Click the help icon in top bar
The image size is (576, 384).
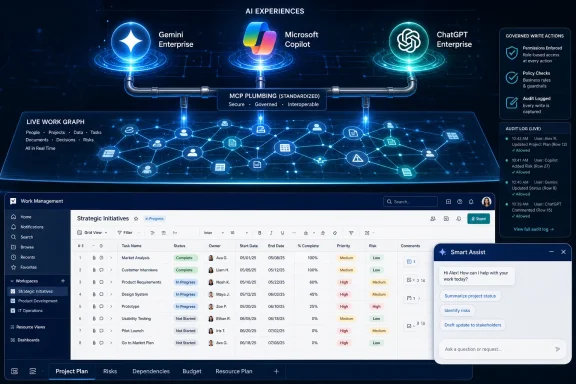(x=460, y=201)
